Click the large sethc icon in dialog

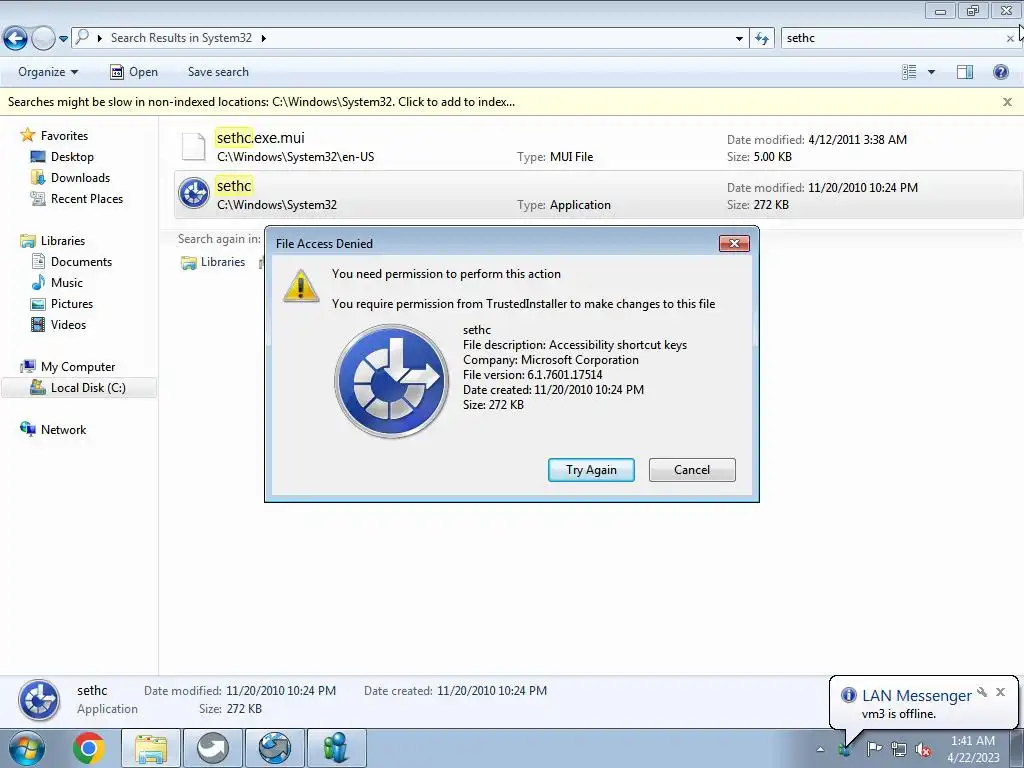(x=391, y=381)
